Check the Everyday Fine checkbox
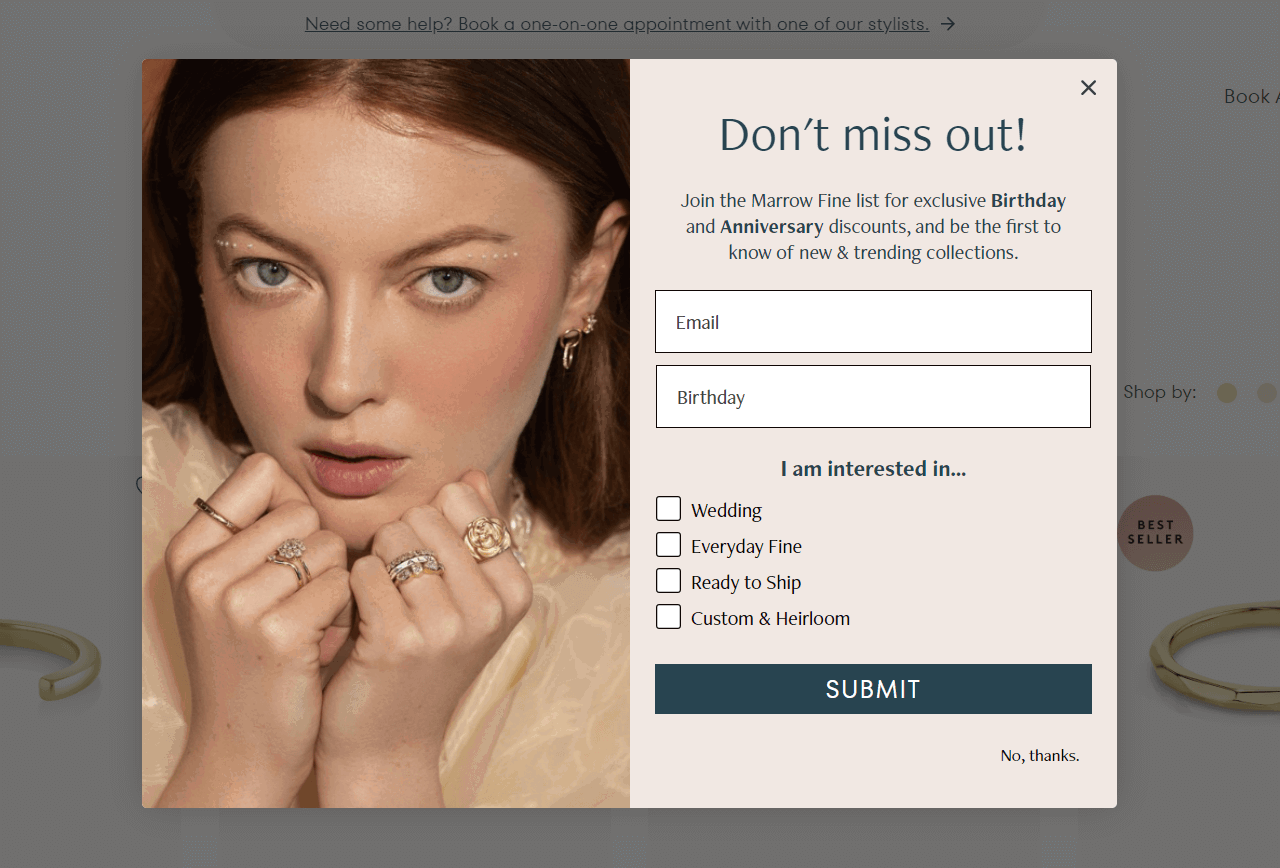This screenshot has width=1280, height=868. pos(668,544)
